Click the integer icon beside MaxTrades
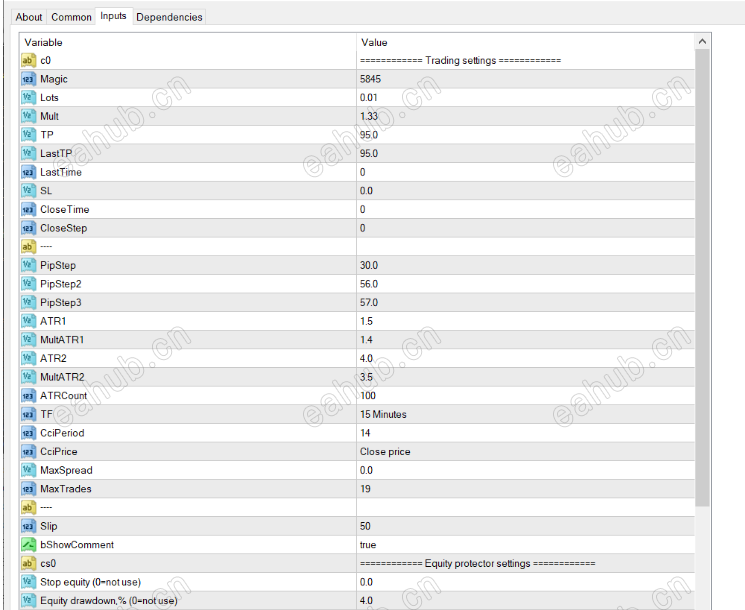745x610 pixels. pos(28,489)
